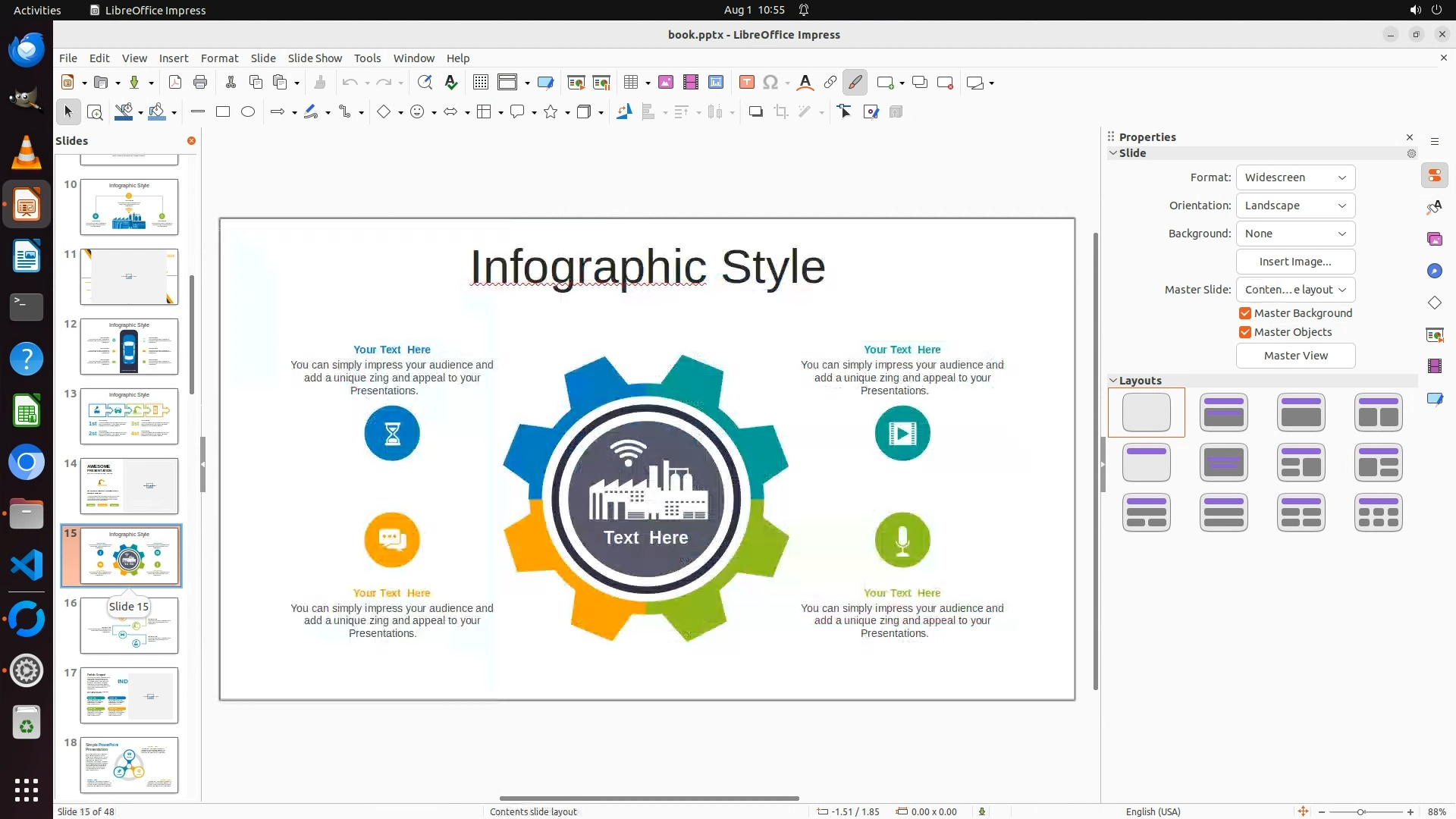Click the Display Grid icon

click(481, 83)
